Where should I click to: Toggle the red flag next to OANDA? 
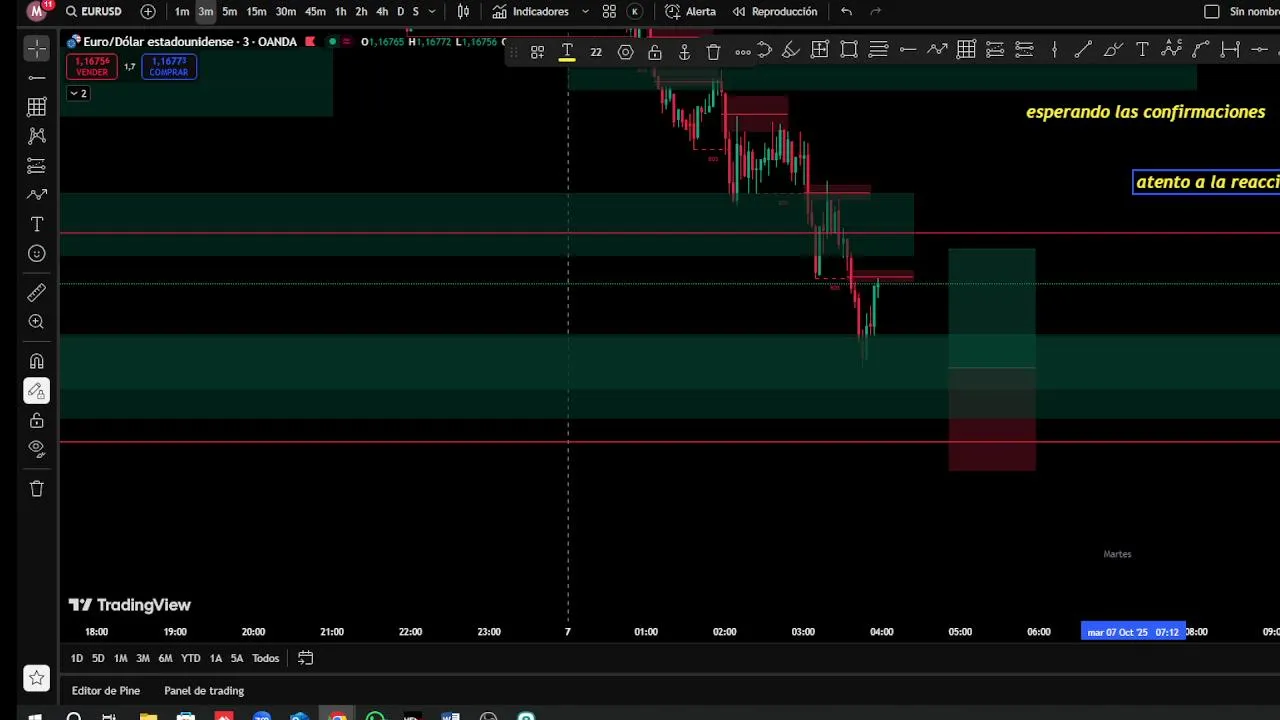(x=310, y=42)
